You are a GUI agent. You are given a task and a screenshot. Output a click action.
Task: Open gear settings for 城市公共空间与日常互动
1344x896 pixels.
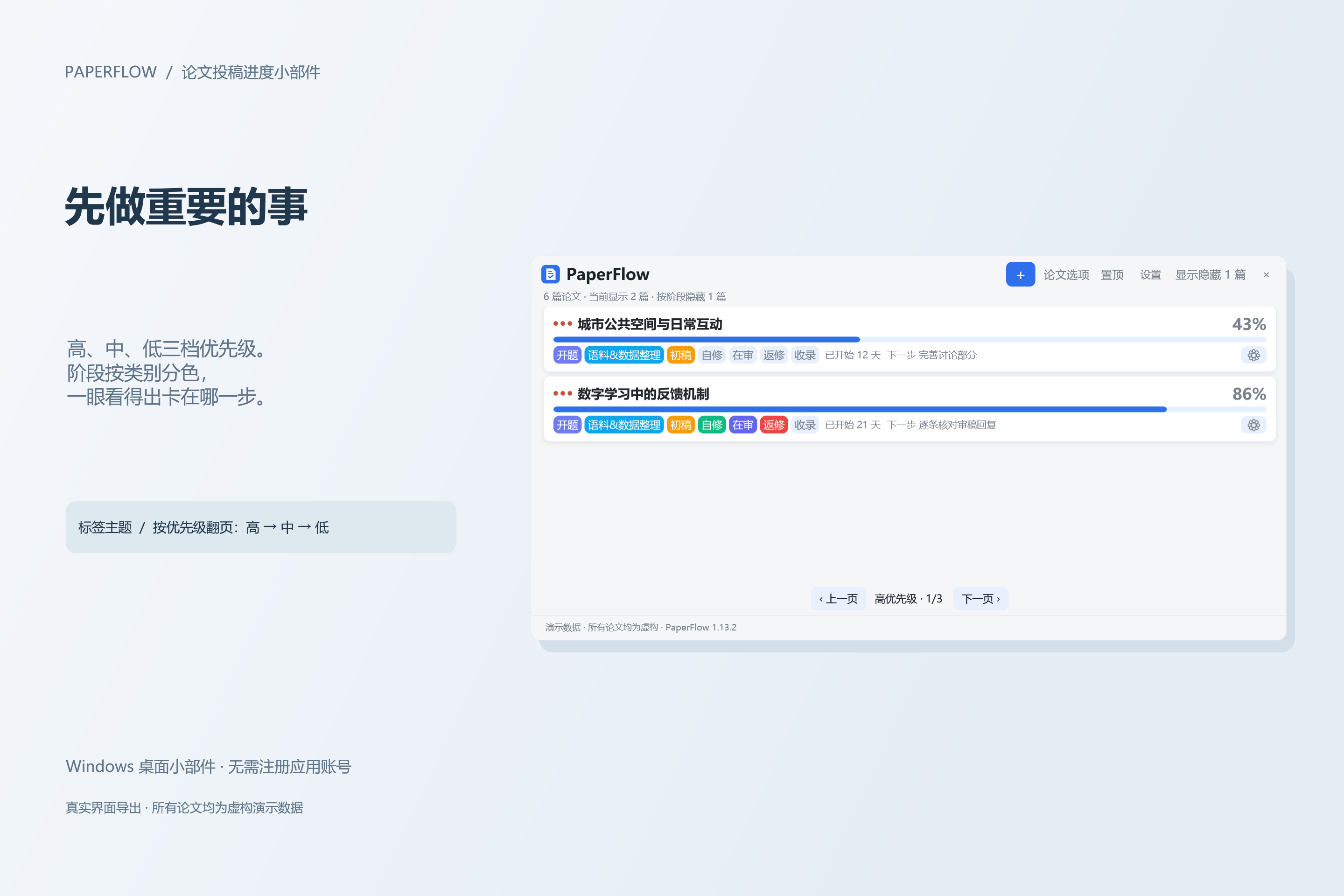click(x=1253, y=356)
